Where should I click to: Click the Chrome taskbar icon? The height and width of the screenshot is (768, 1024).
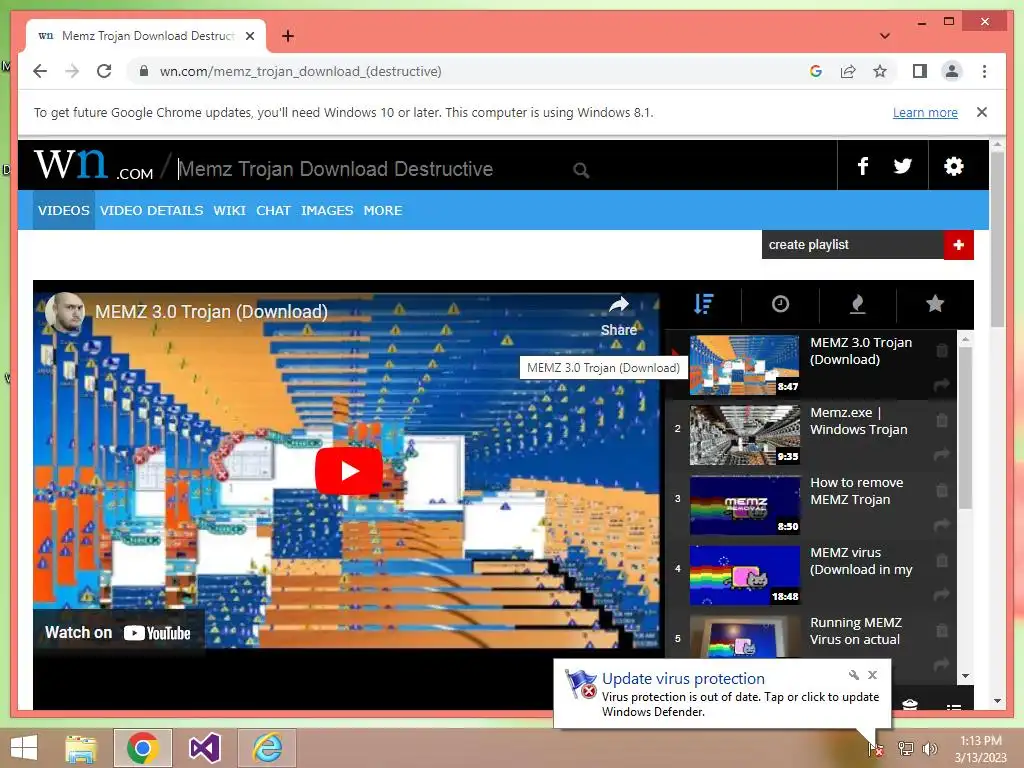click(x=143, y=748)
